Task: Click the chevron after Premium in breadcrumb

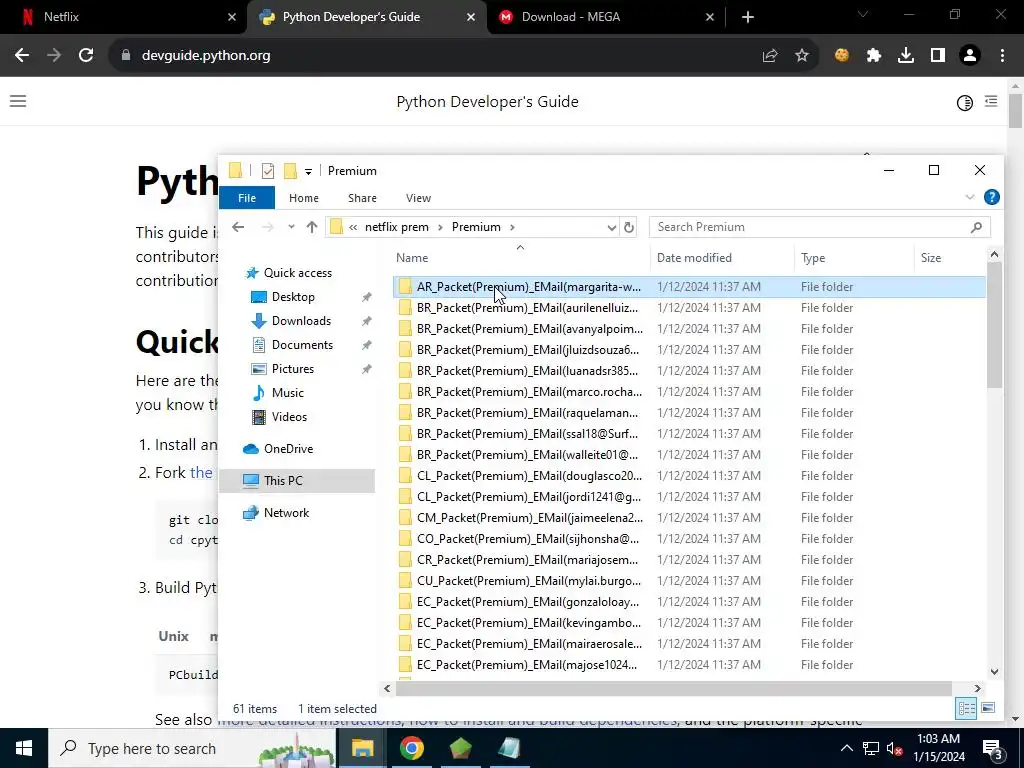Action: [x=512, y=227]
